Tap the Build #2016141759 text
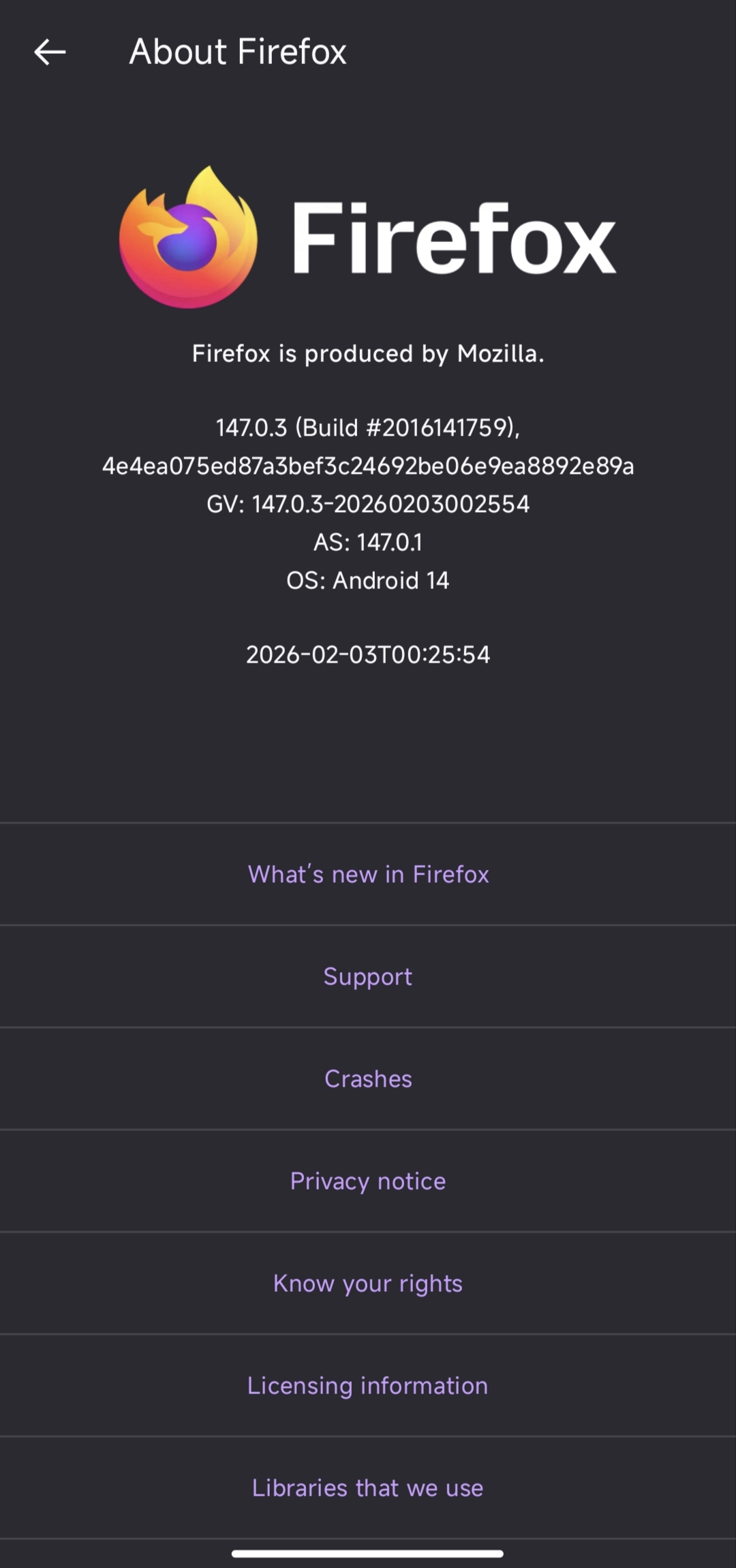This screenshot has width=736, height=1568. tap(407, 427)
